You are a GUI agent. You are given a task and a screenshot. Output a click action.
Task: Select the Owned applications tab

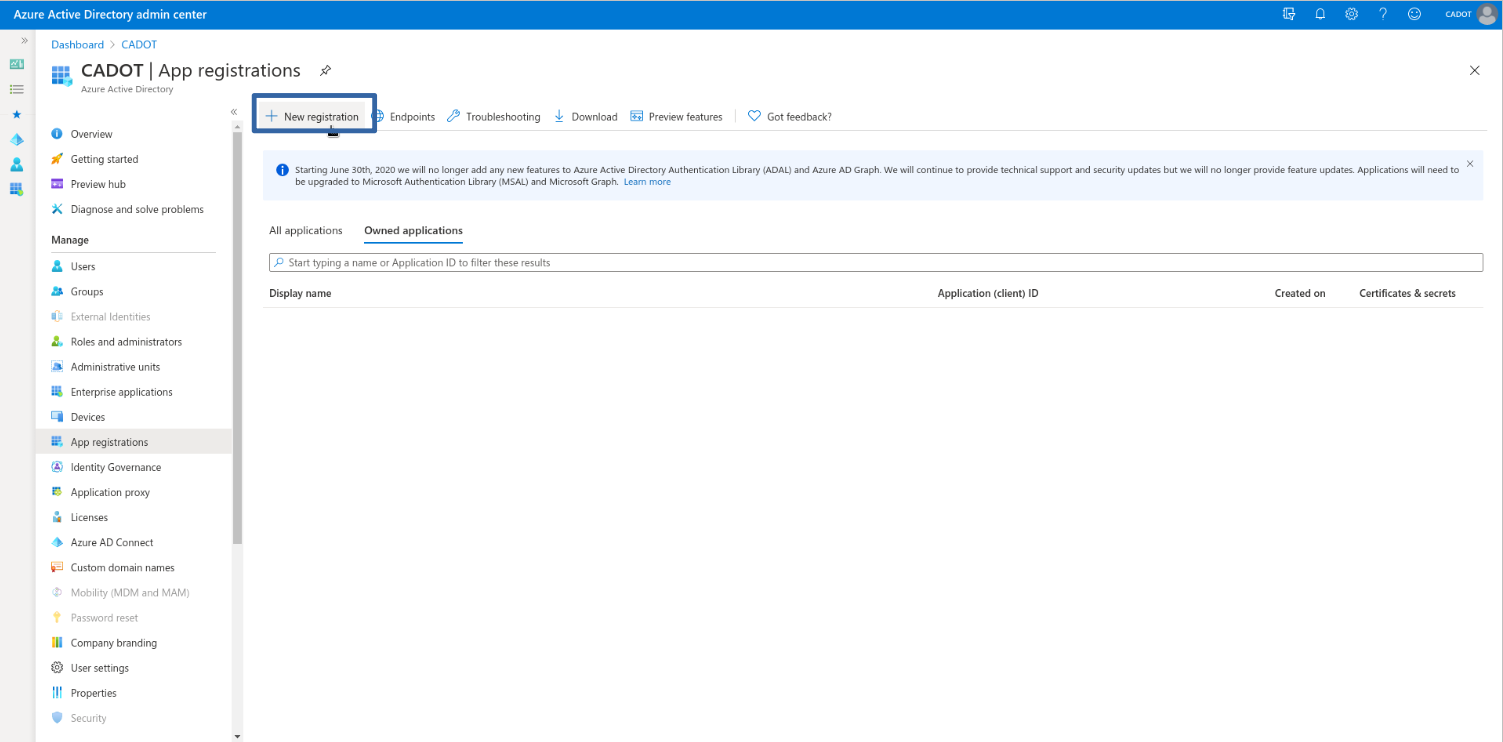[x=413, y=230]
